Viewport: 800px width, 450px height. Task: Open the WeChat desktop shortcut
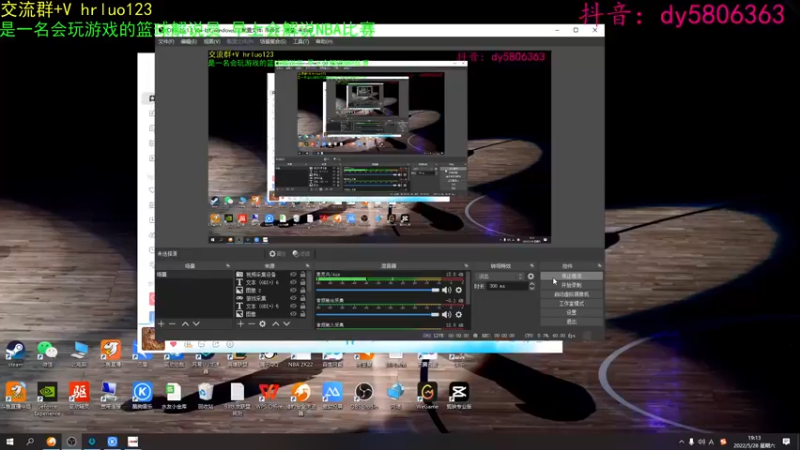point(47,354)
